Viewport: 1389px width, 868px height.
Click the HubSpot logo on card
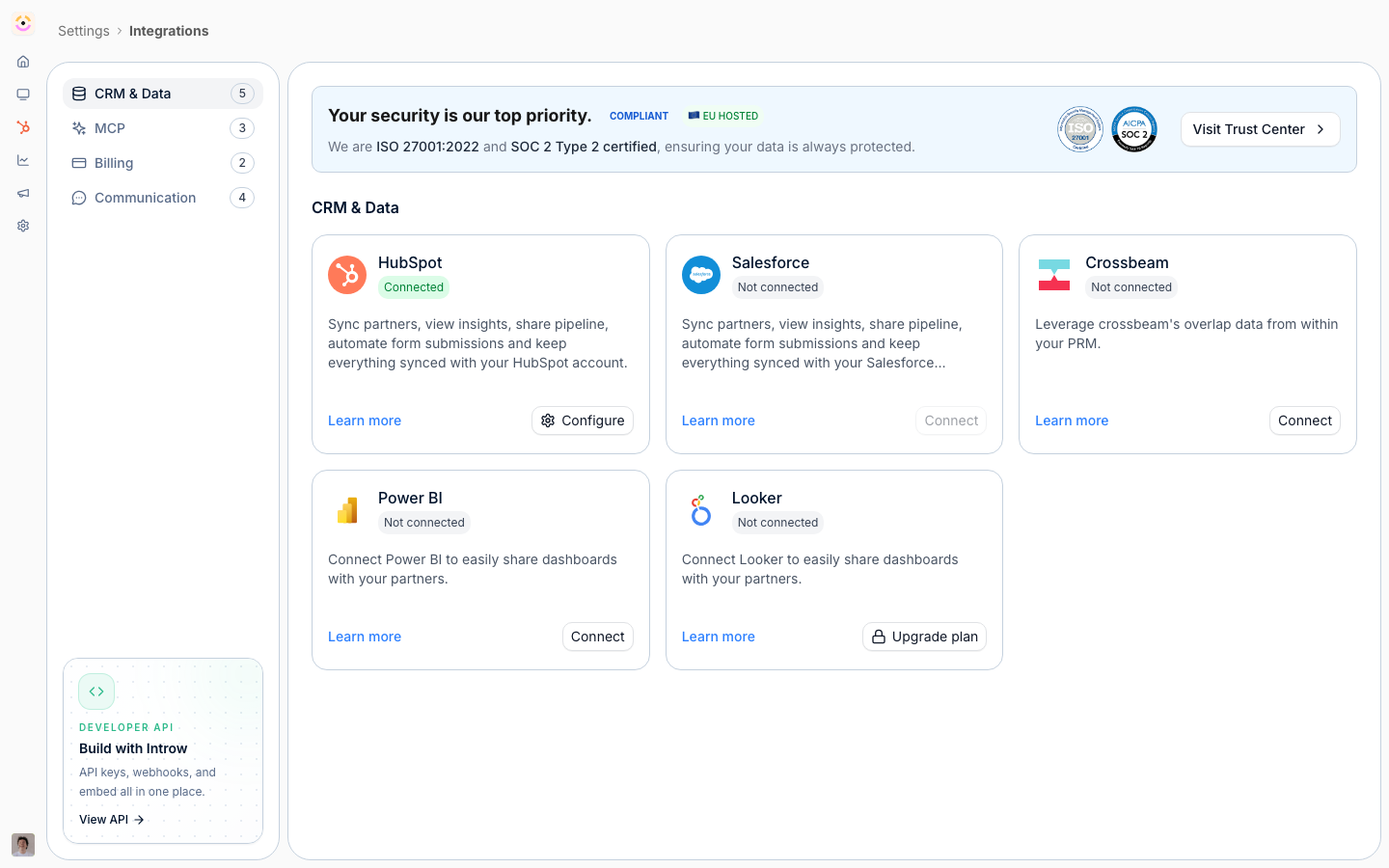click(347, 275)
